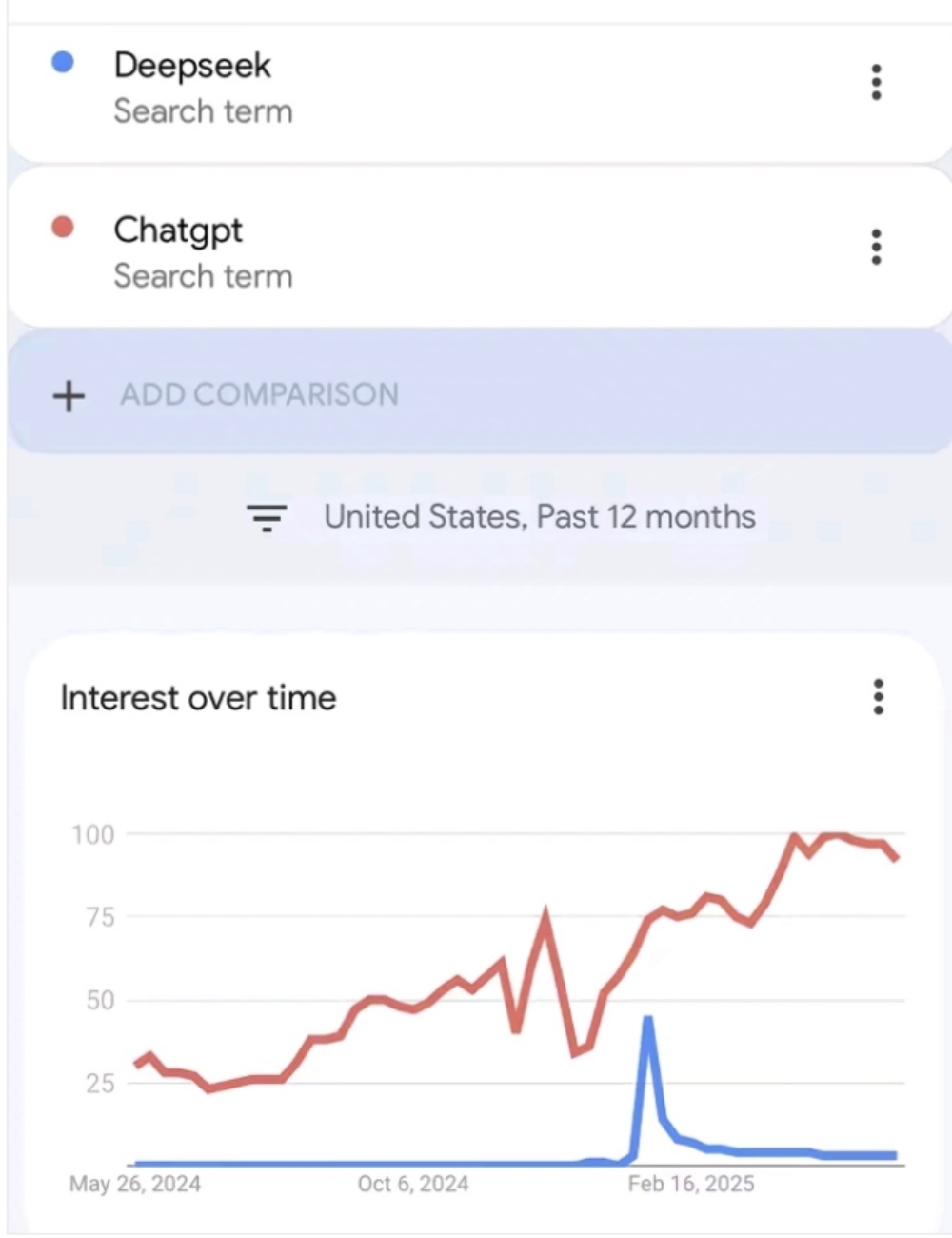The width and height of the screenshot is (952, 1238).
Task: Click the Oct 6, 2024 axis label
Action: (x=413, y=1184)
